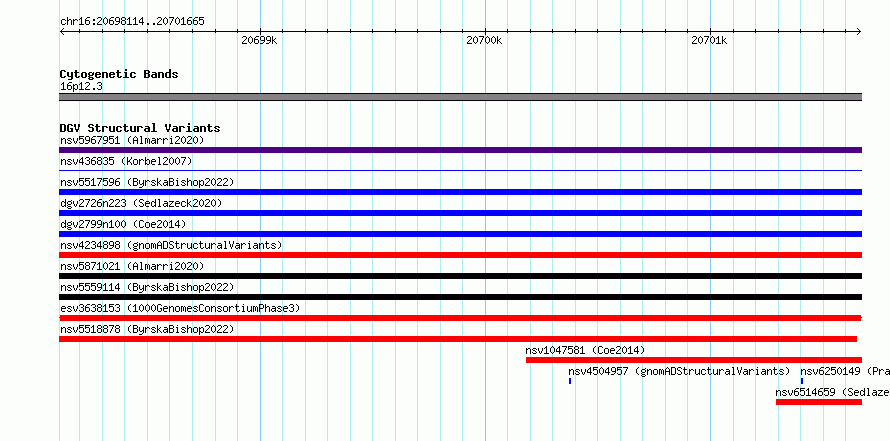Viewport: 890px width, 441px height.
Task: Click the small blue nsv4504957 marker
Action: pos(570,381)
